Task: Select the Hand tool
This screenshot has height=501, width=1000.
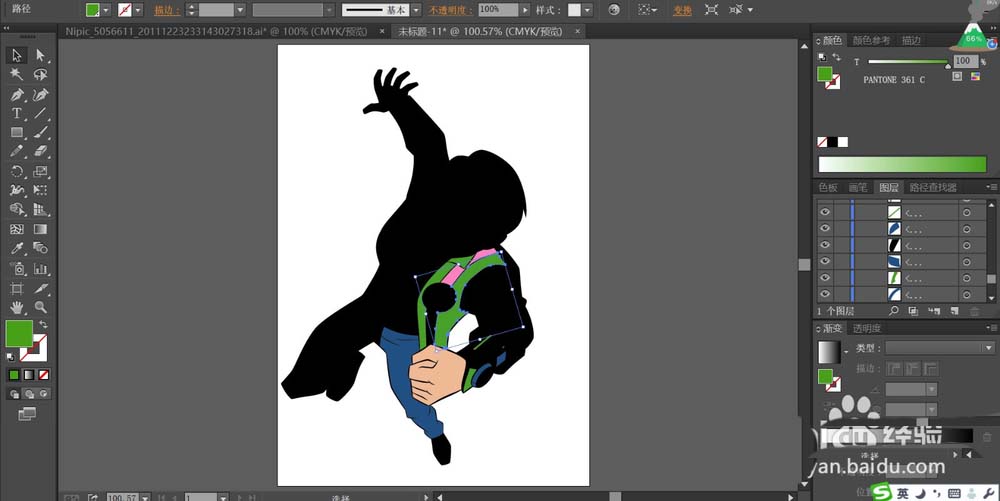Action: coord(17,307)
